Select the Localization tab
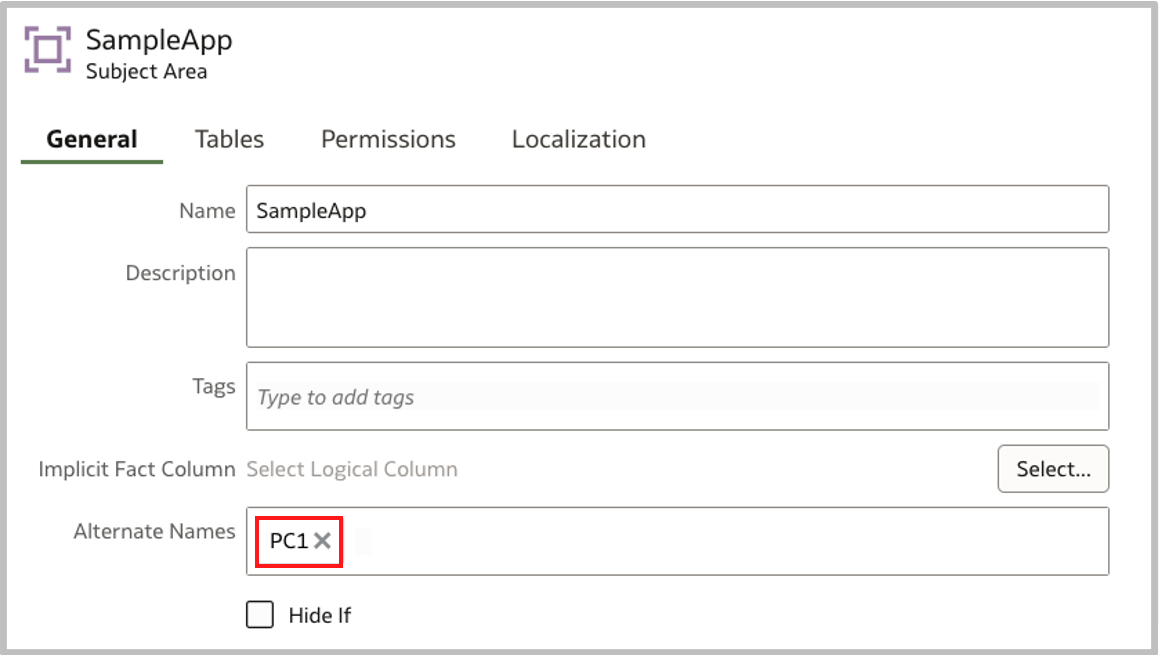 [578, 139]
